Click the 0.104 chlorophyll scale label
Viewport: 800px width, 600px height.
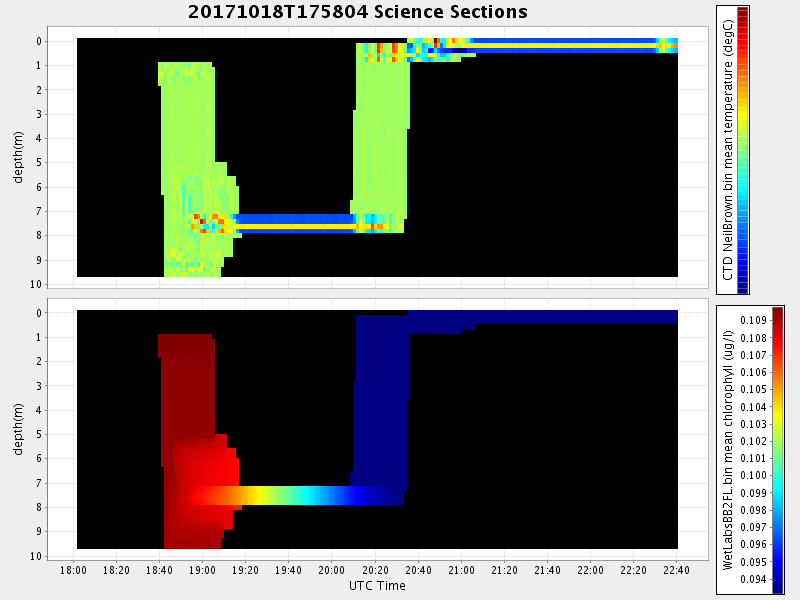(x=755, y=406)
